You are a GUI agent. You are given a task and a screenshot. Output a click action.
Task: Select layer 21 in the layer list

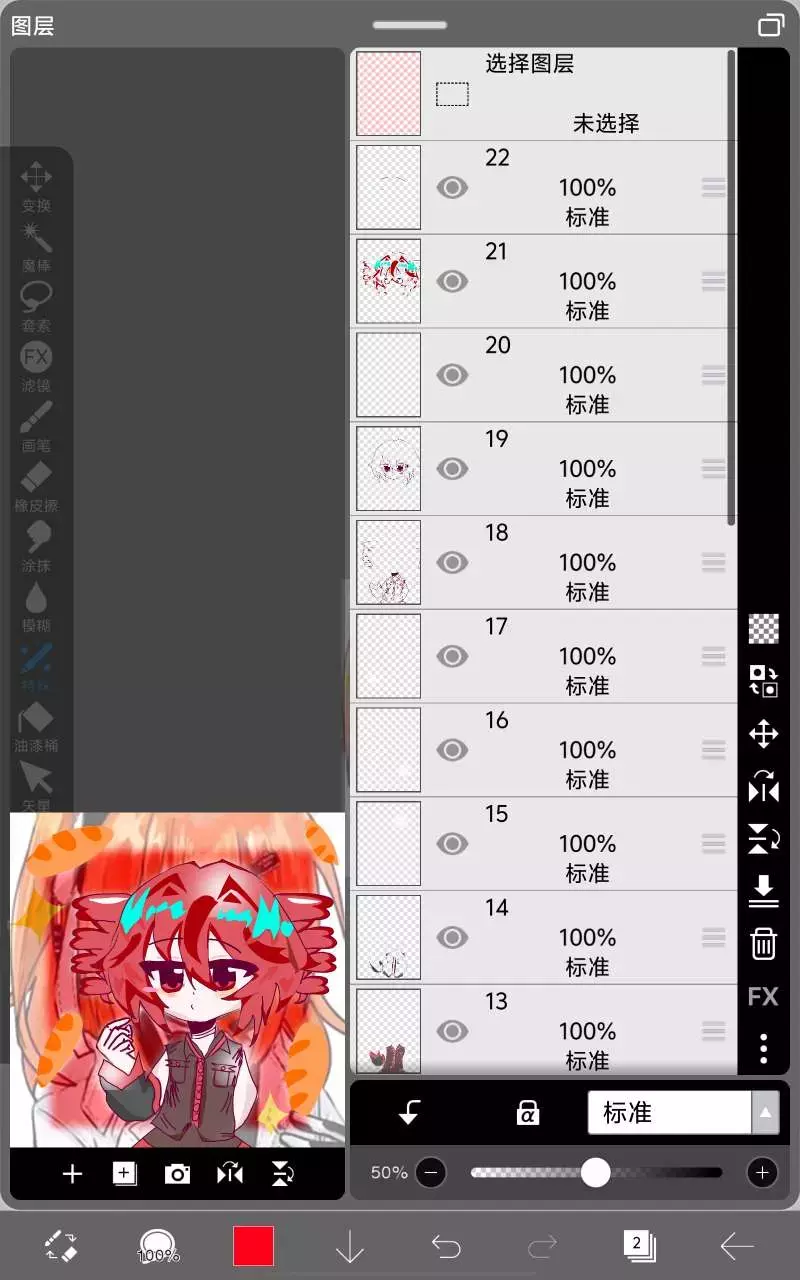(x=543, y=281)
